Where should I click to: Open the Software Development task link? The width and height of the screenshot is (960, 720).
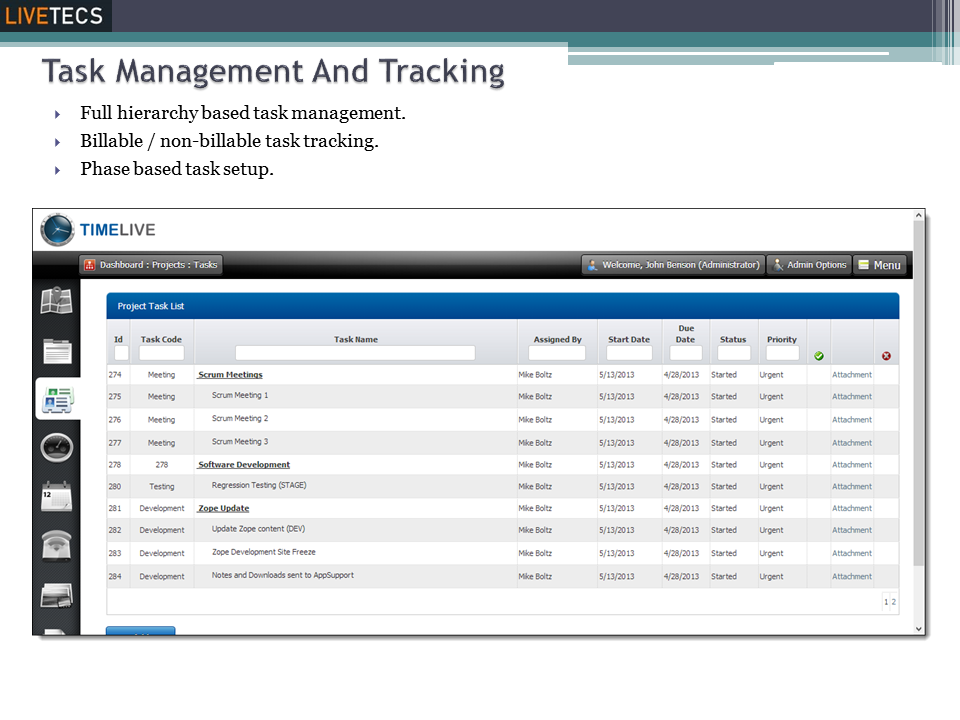click(244, 465)
